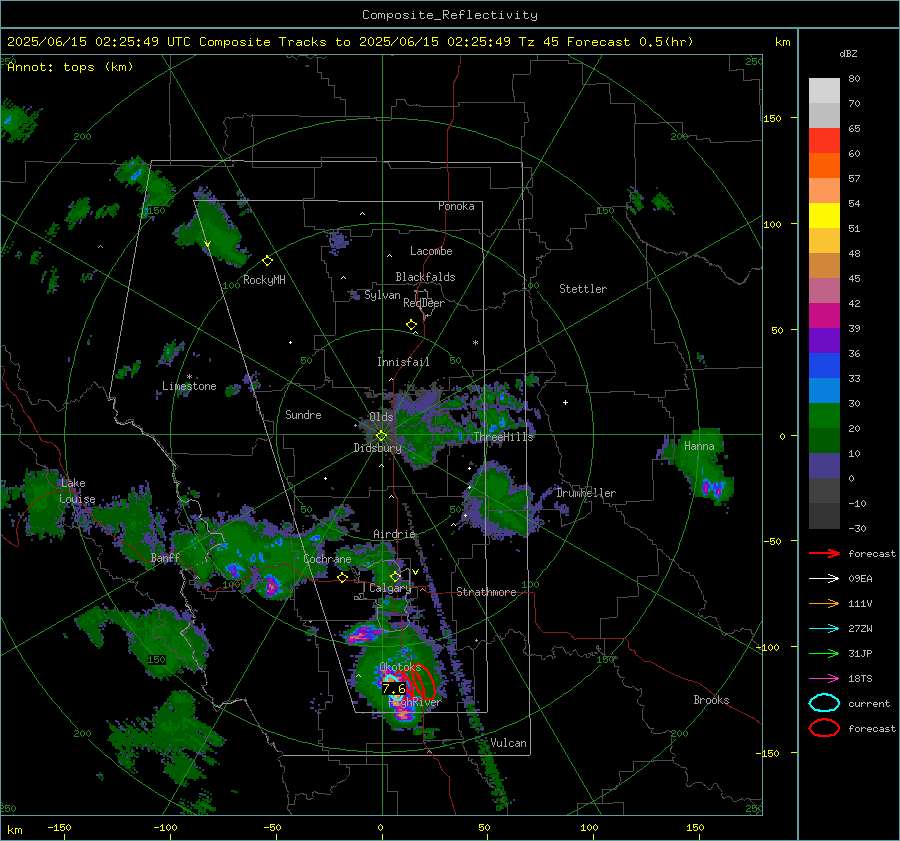Select the yellow diamond marker beside Cochrane

coord(342,577)
